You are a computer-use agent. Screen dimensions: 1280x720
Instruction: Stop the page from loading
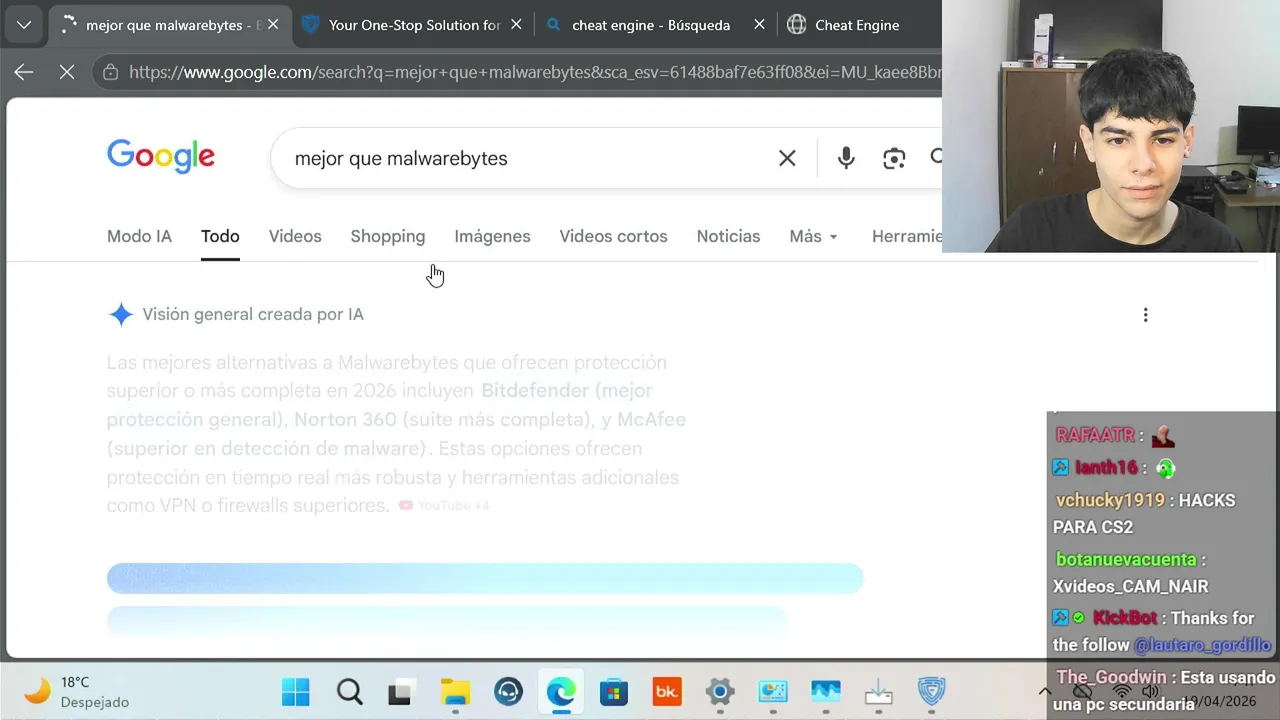coord(66,72)
